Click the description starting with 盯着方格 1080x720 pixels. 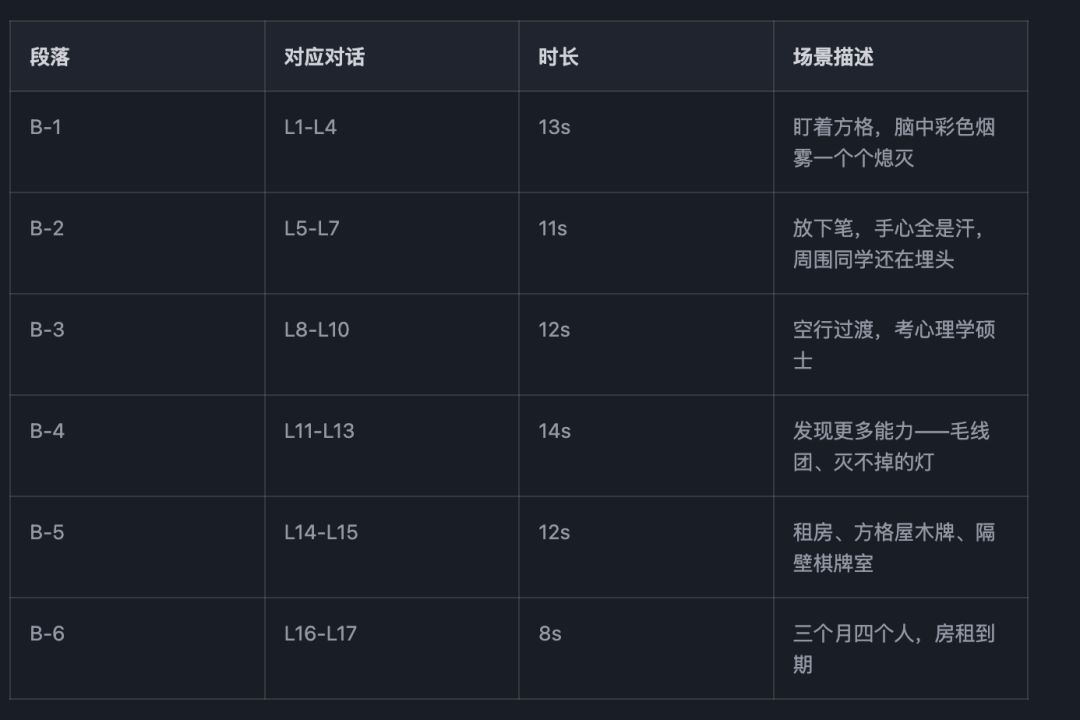pyautogui.click(x=893, y=142)
